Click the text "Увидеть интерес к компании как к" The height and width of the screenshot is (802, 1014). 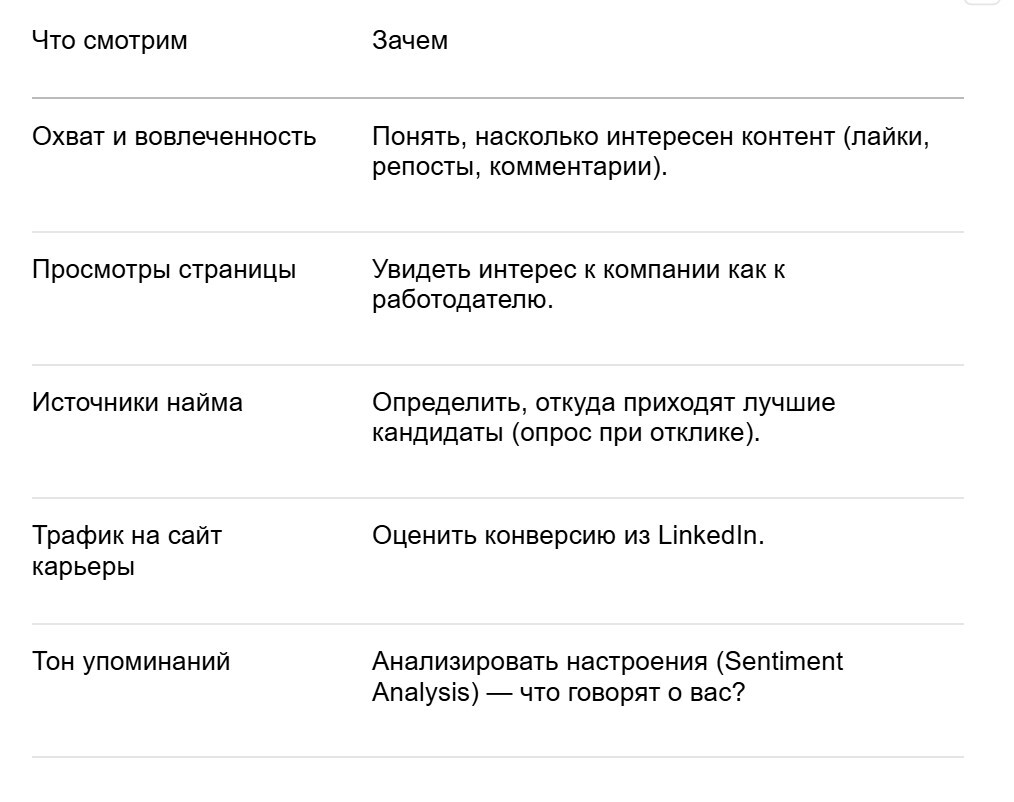[578, 269]
